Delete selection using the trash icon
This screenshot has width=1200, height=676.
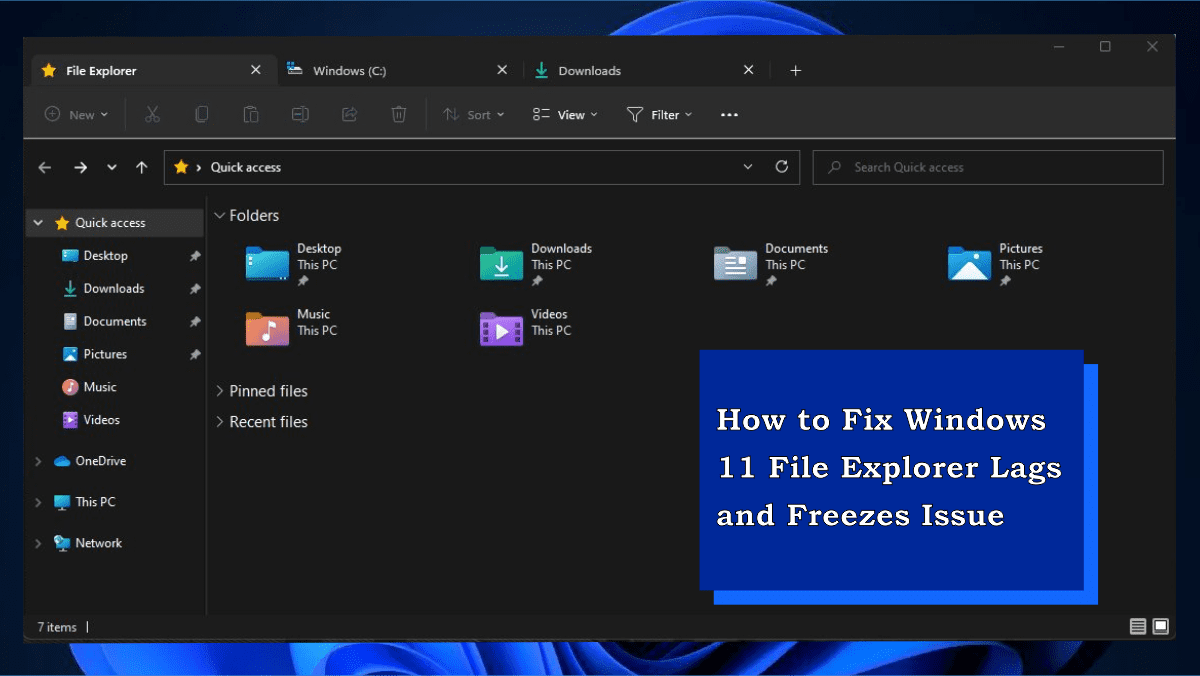(398, 114)
